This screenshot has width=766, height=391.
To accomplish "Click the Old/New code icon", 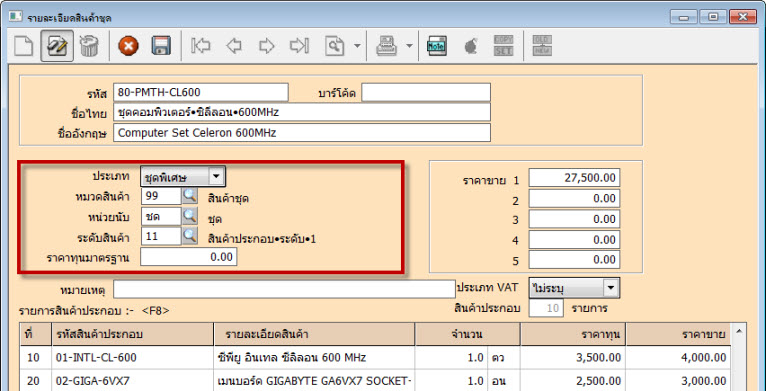I will [542, 46].
